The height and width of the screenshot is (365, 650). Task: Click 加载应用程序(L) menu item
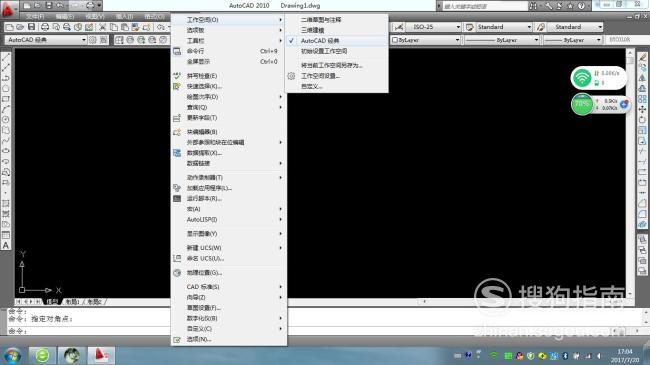228,188
